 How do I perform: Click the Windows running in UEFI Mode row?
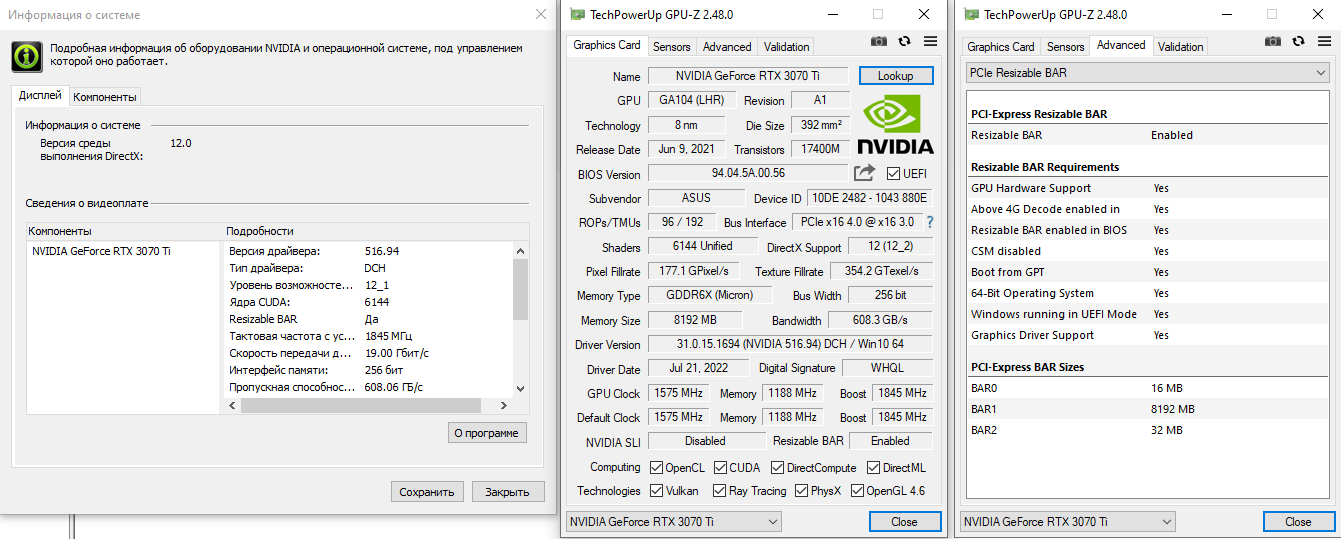click(1147, 314)
